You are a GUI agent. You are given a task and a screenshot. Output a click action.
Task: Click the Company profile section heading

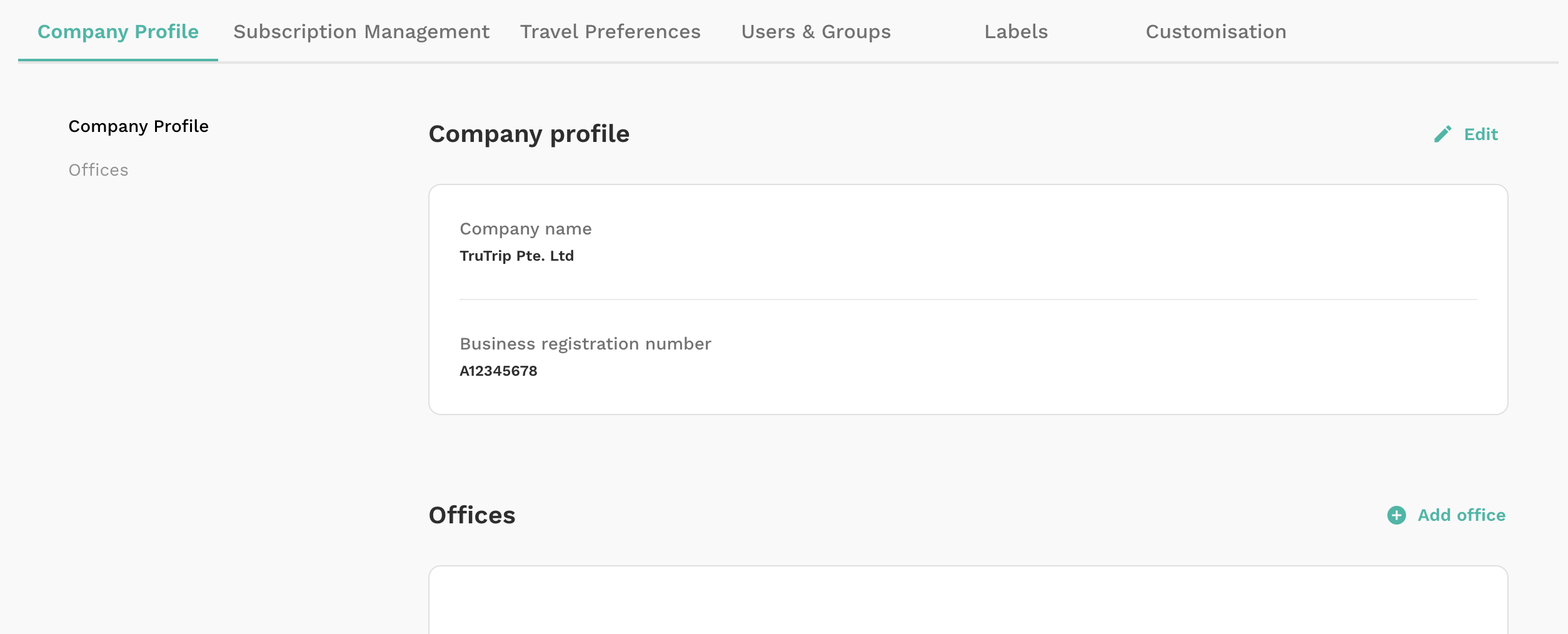tap(529, 134)
